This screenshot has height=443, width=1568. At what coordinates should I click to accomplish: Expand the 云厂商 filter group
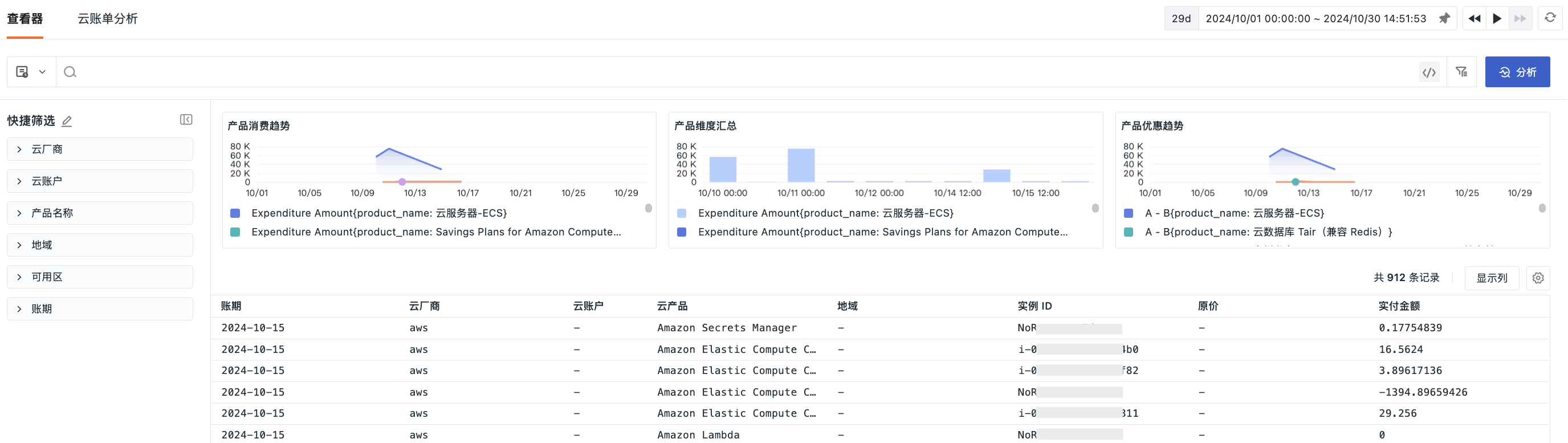tap(100, 149)
